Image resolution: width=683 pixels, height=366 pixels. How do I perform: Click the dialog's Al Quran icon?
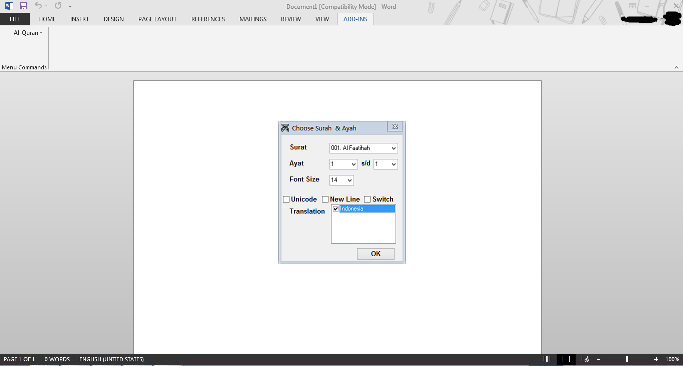pos(285,128)
